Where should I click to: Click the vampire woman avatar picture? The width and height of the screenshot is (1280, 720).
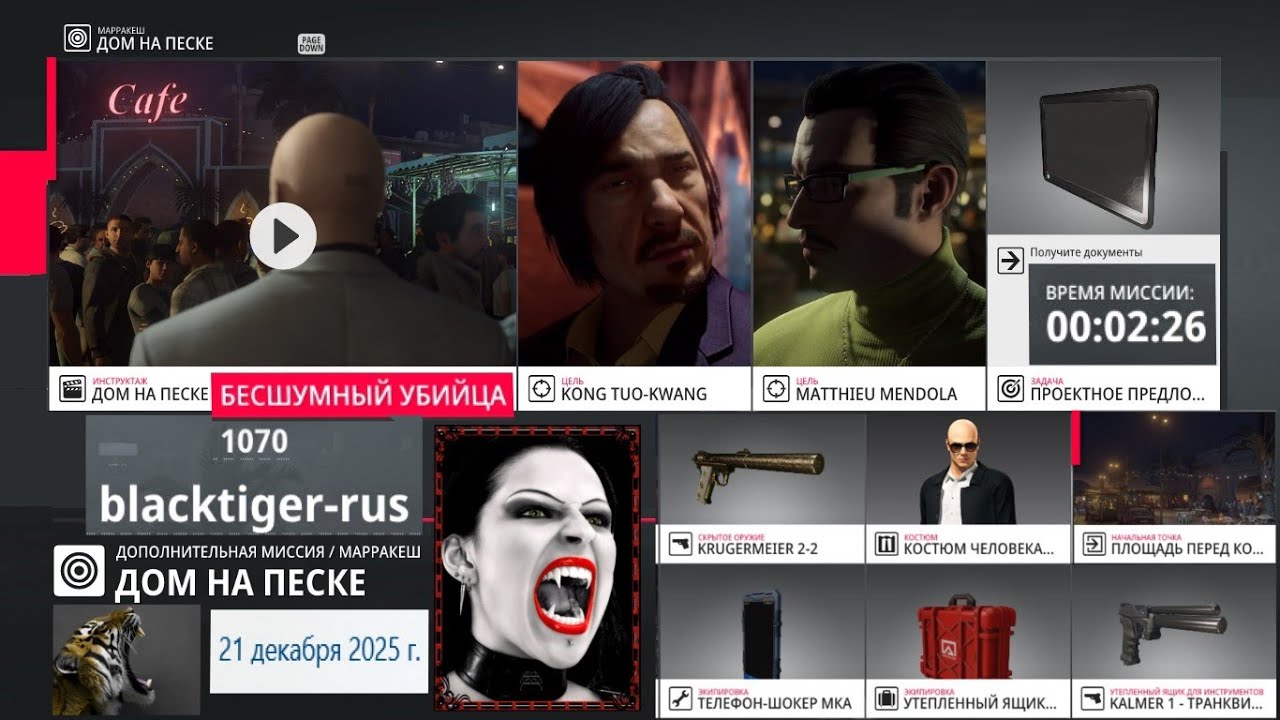click(537, 567)
